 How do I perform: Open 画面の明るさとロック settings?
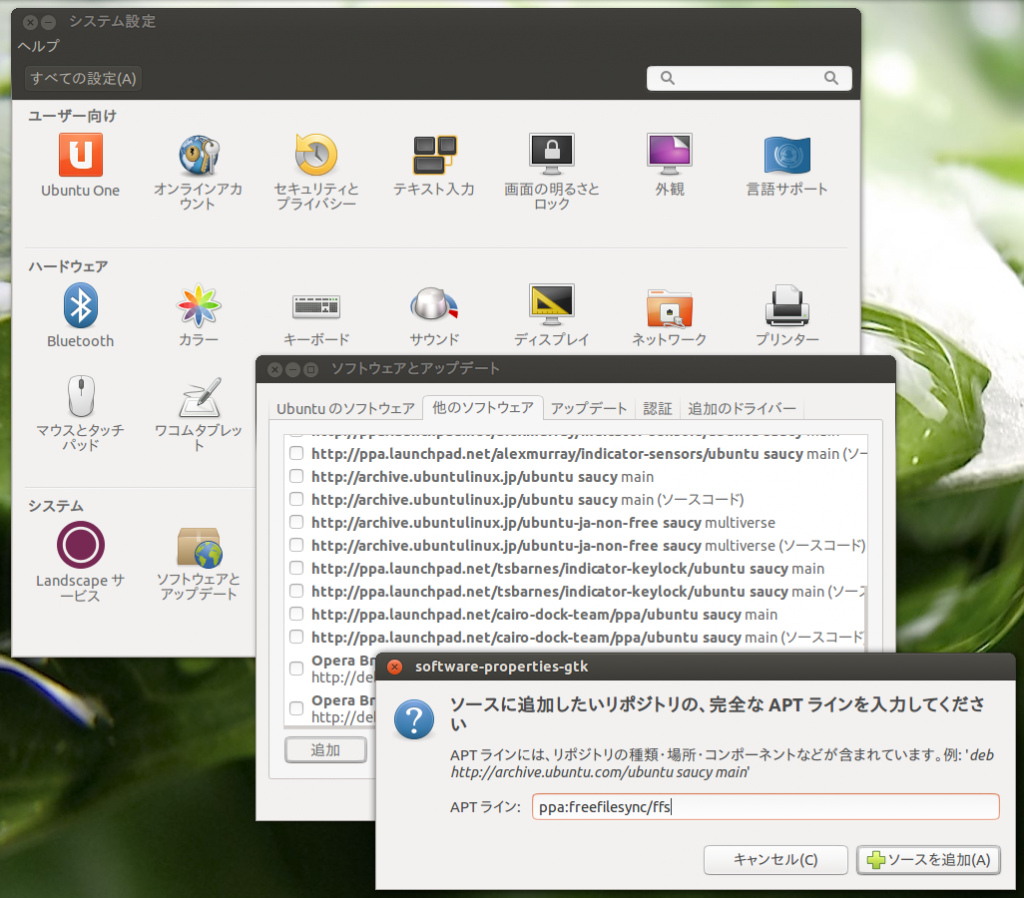coord(552,172)
